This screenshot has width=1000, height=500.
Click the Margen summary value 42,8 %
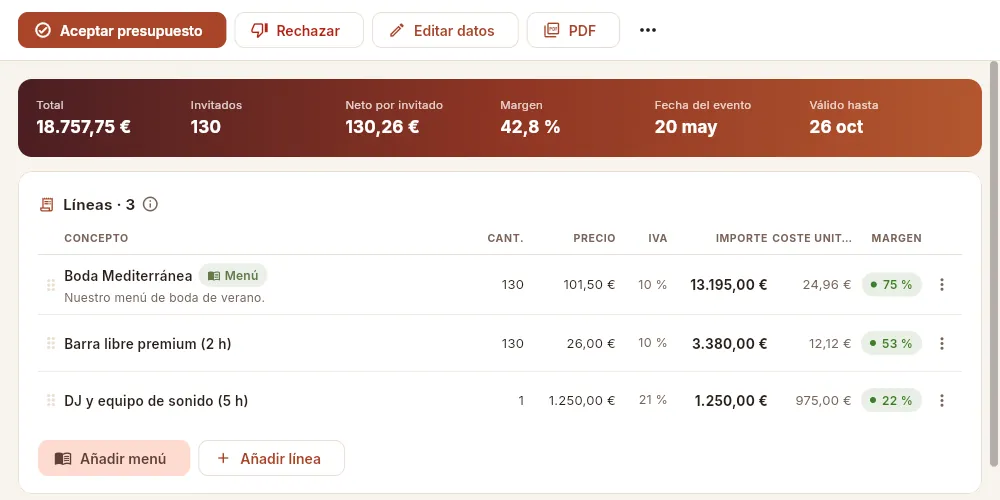pyautogui.click(x=530, y=126)
